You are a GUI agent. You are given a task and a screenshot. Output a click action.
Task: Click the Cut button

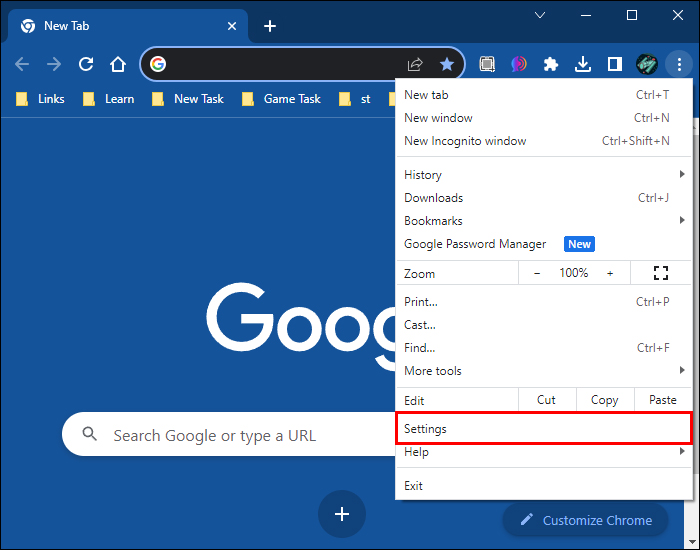click(x=547, y=400)
